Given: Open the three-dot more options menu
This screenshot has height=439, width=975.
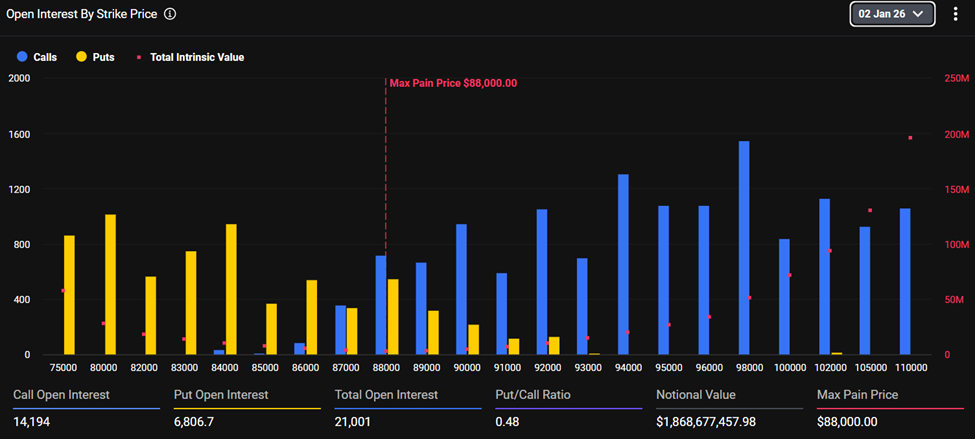Looking at the screenshot, I should pos(955,14).
